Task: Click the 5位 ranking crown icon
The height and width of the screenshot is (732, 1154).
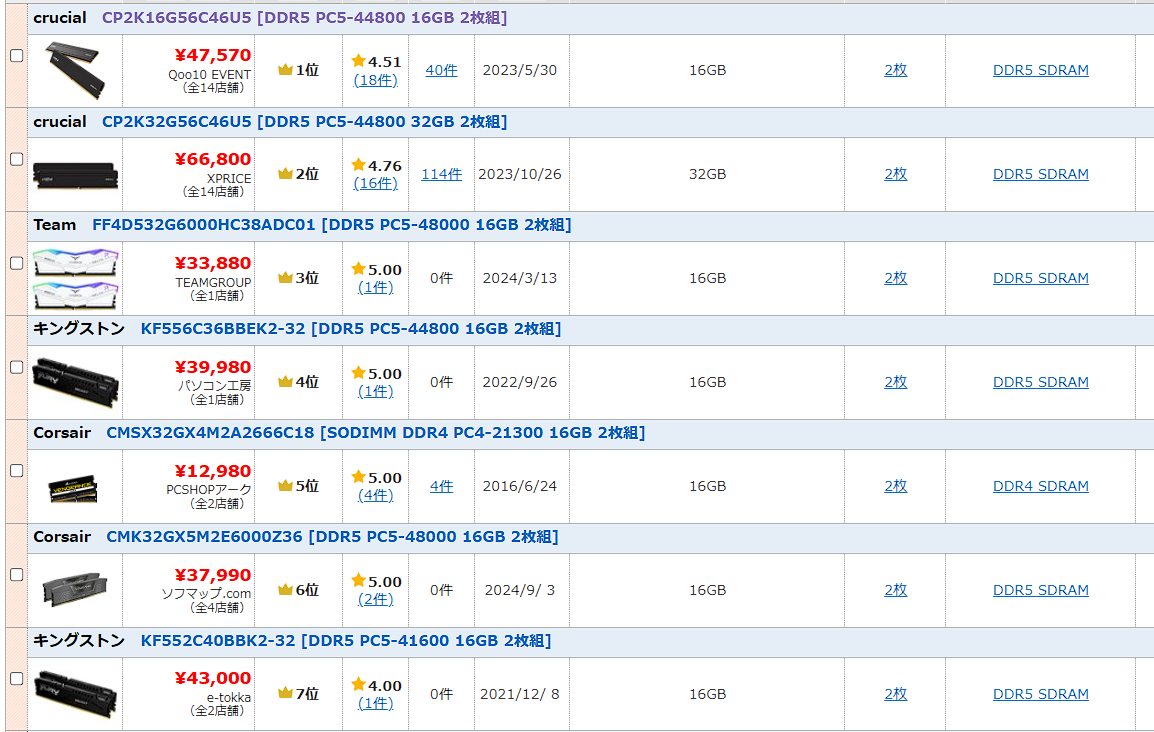Action: coord(285,486)
